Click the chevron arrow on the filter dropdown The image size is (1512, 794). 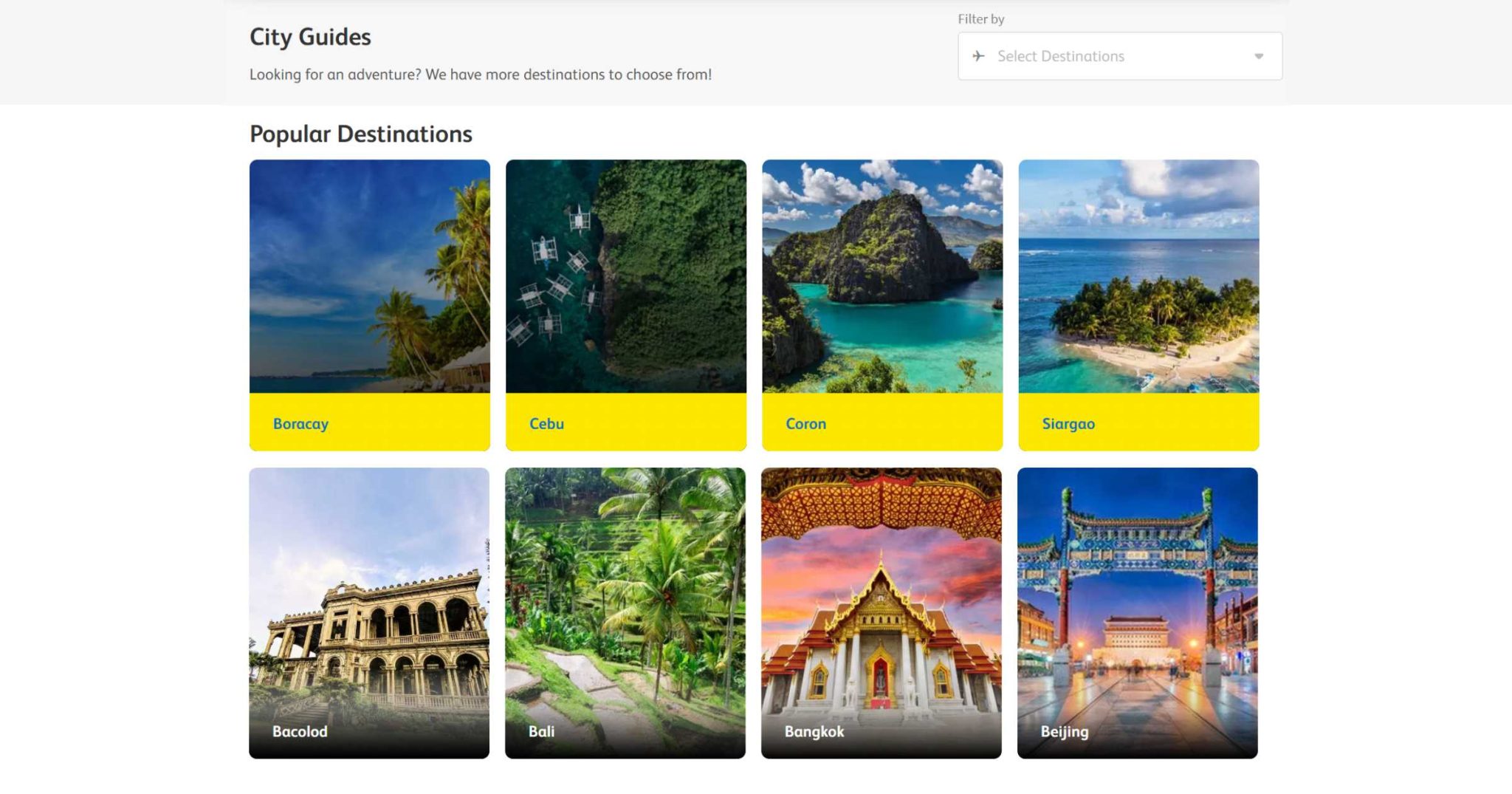[1260, 55]
